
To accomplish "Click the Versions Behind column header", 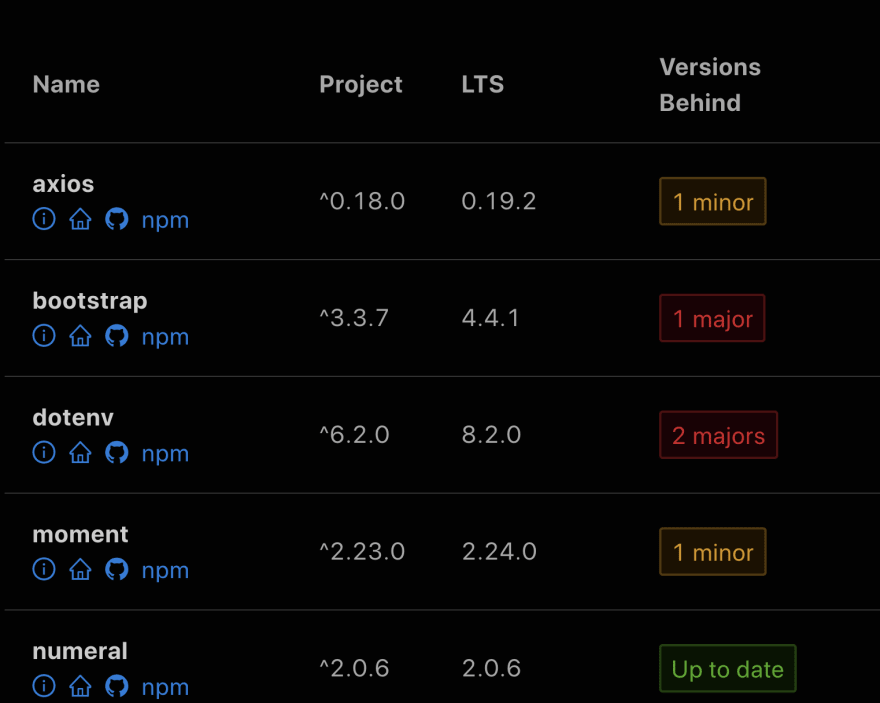I will pyautogui.click(x=710, y=85).
